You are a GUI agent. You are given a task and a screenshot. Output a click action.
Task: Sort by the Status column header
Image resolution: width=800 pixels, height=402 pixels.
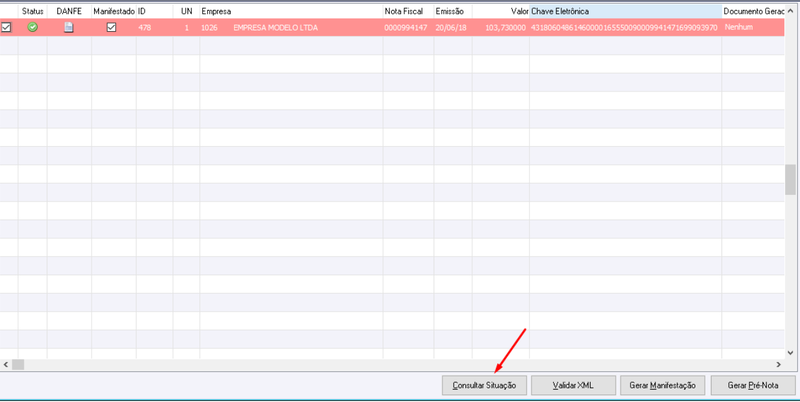tap(33, 11)
